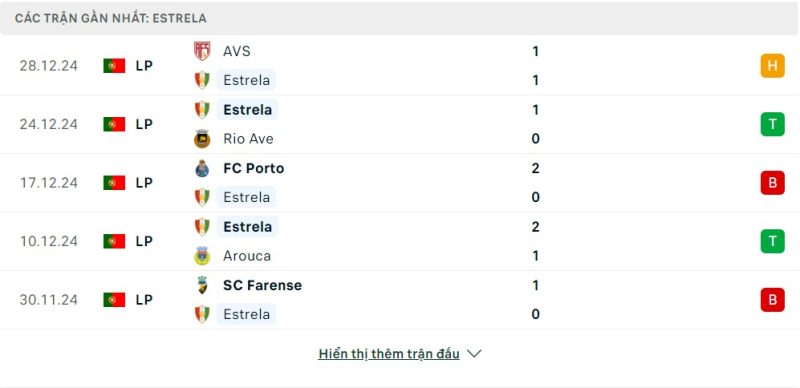
Task: Click red B badge for FC Porto match
Action: (x=772, y=183)
